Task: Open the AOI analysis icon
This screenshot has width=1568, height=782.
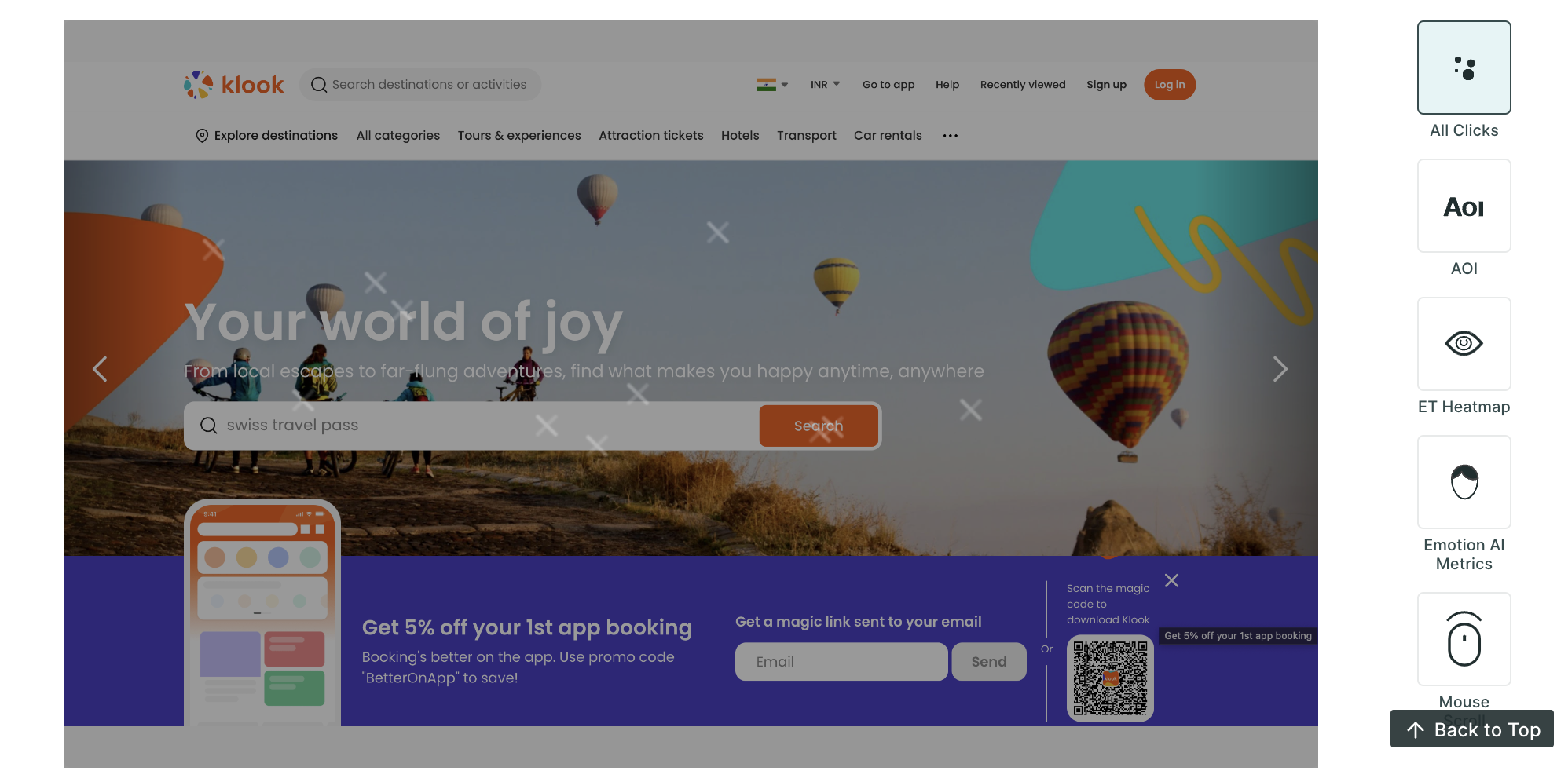Action: pos(1464,206)
